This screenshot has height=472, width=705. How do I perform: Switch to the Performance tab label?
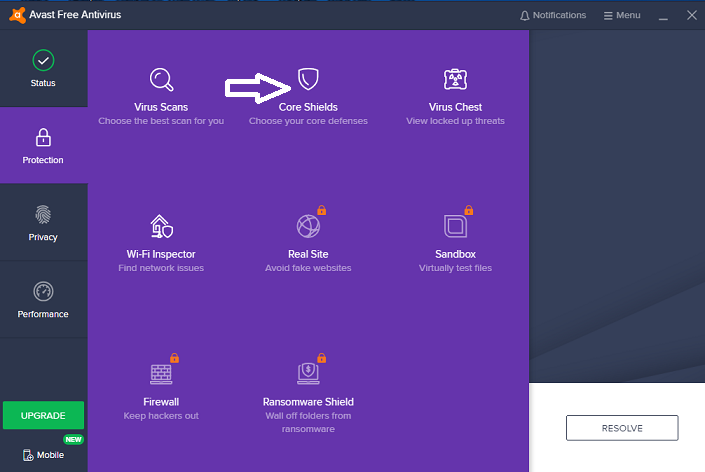pos(43,314)
